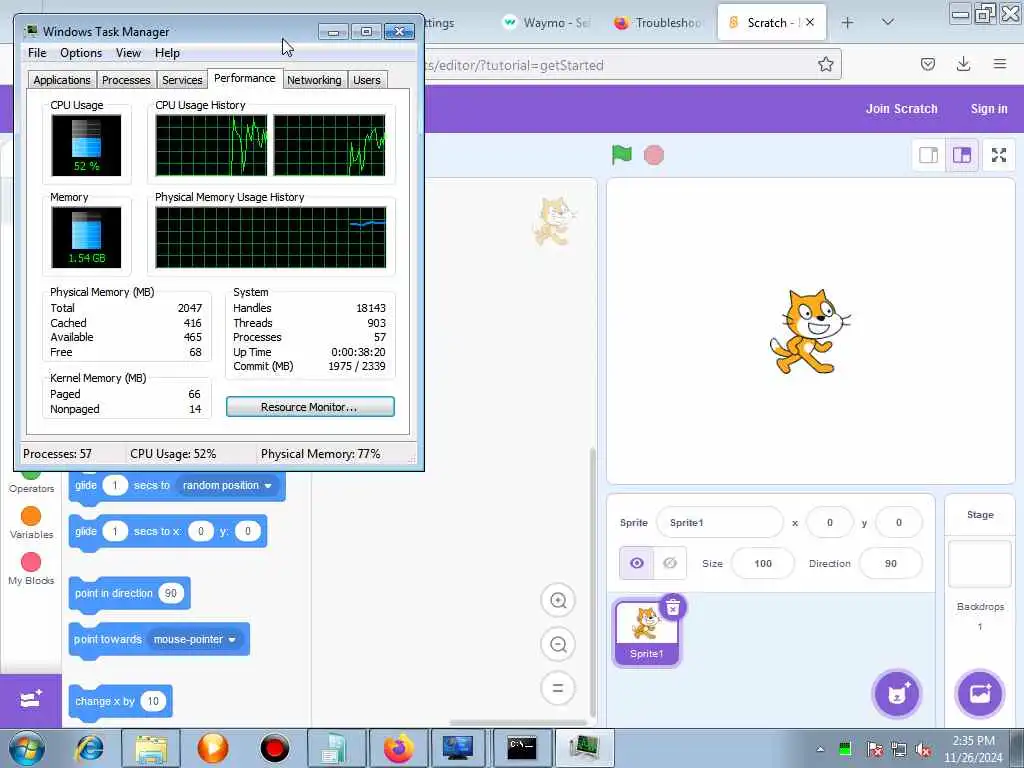Bookmark this page with the star icon
This screenshot has height=768, width=1024.
coord(825,64)
